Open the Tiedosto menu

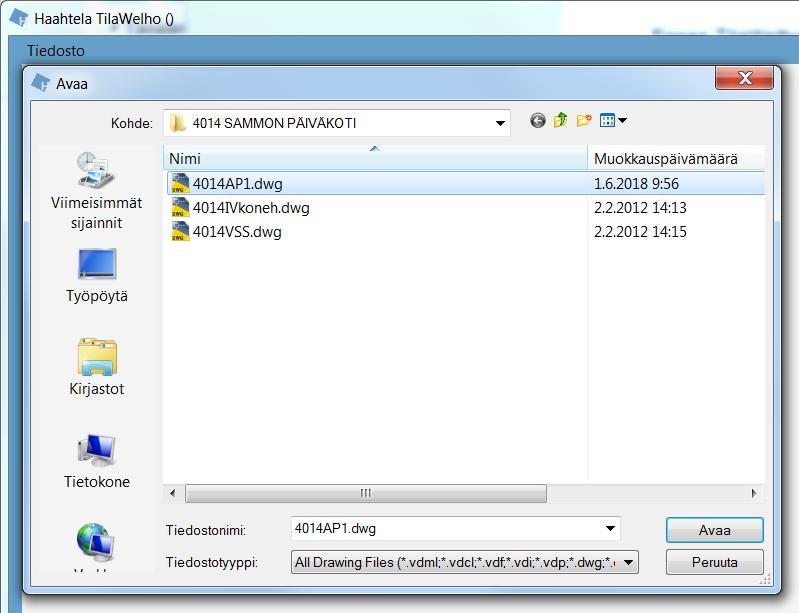click(56, 50)
